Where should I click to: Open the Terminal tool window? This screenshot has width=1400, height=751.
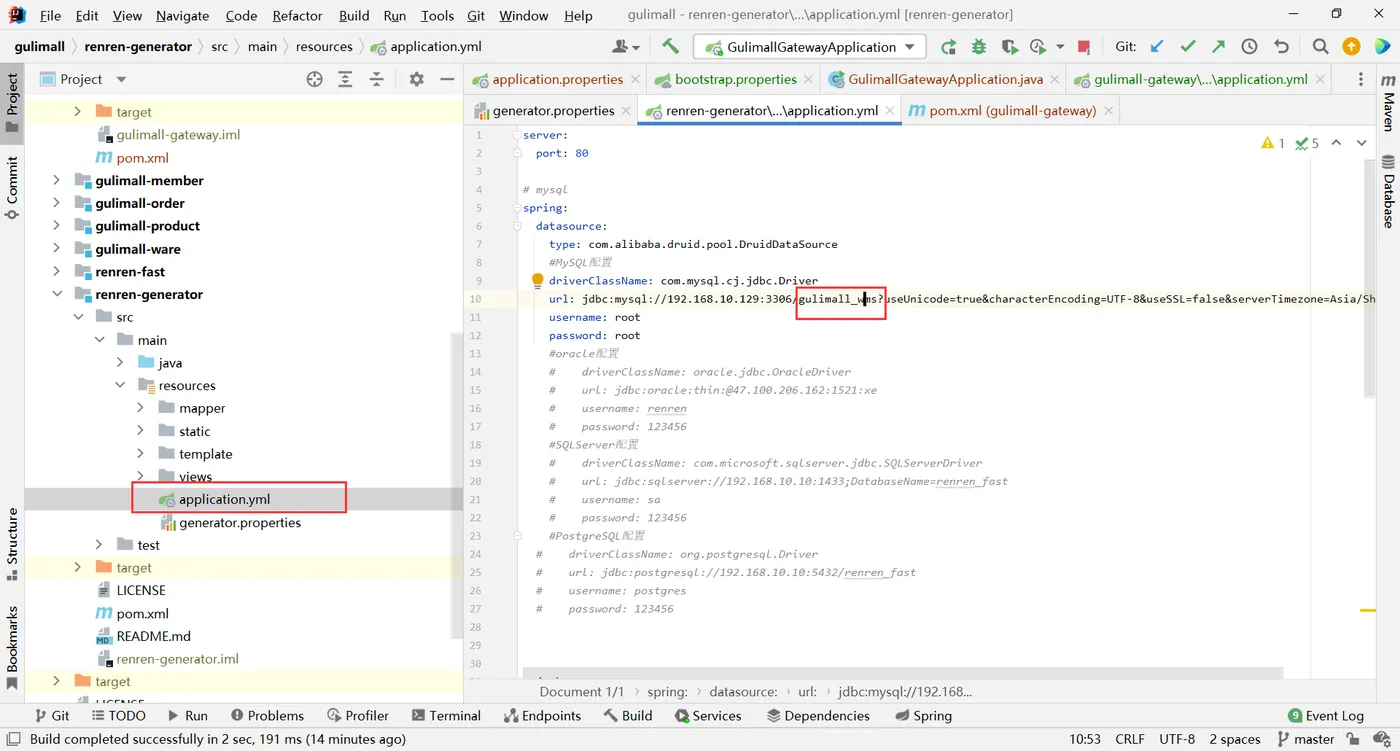(x=446, y=715)
